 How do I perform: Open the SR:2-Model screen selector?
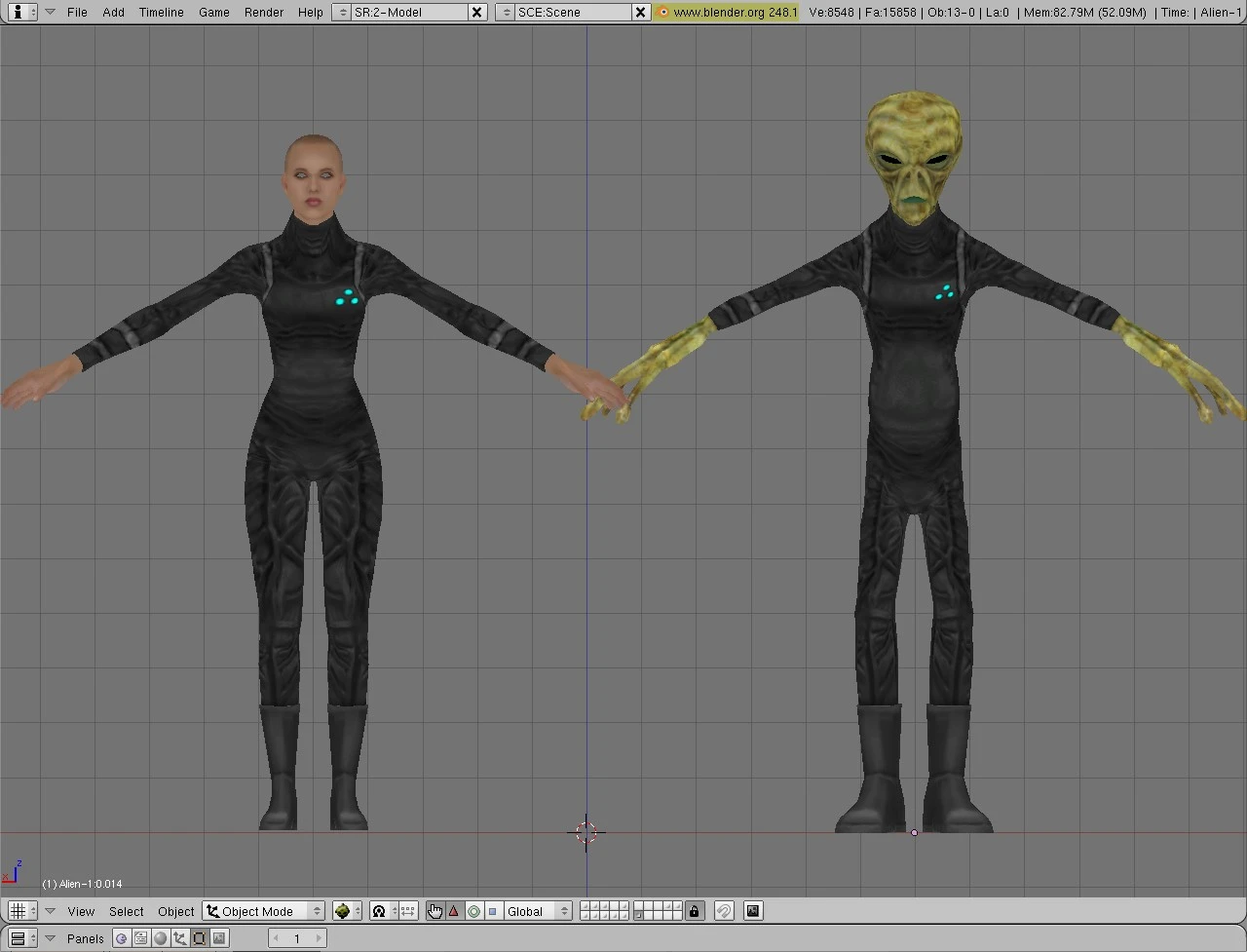pos(409,12)
